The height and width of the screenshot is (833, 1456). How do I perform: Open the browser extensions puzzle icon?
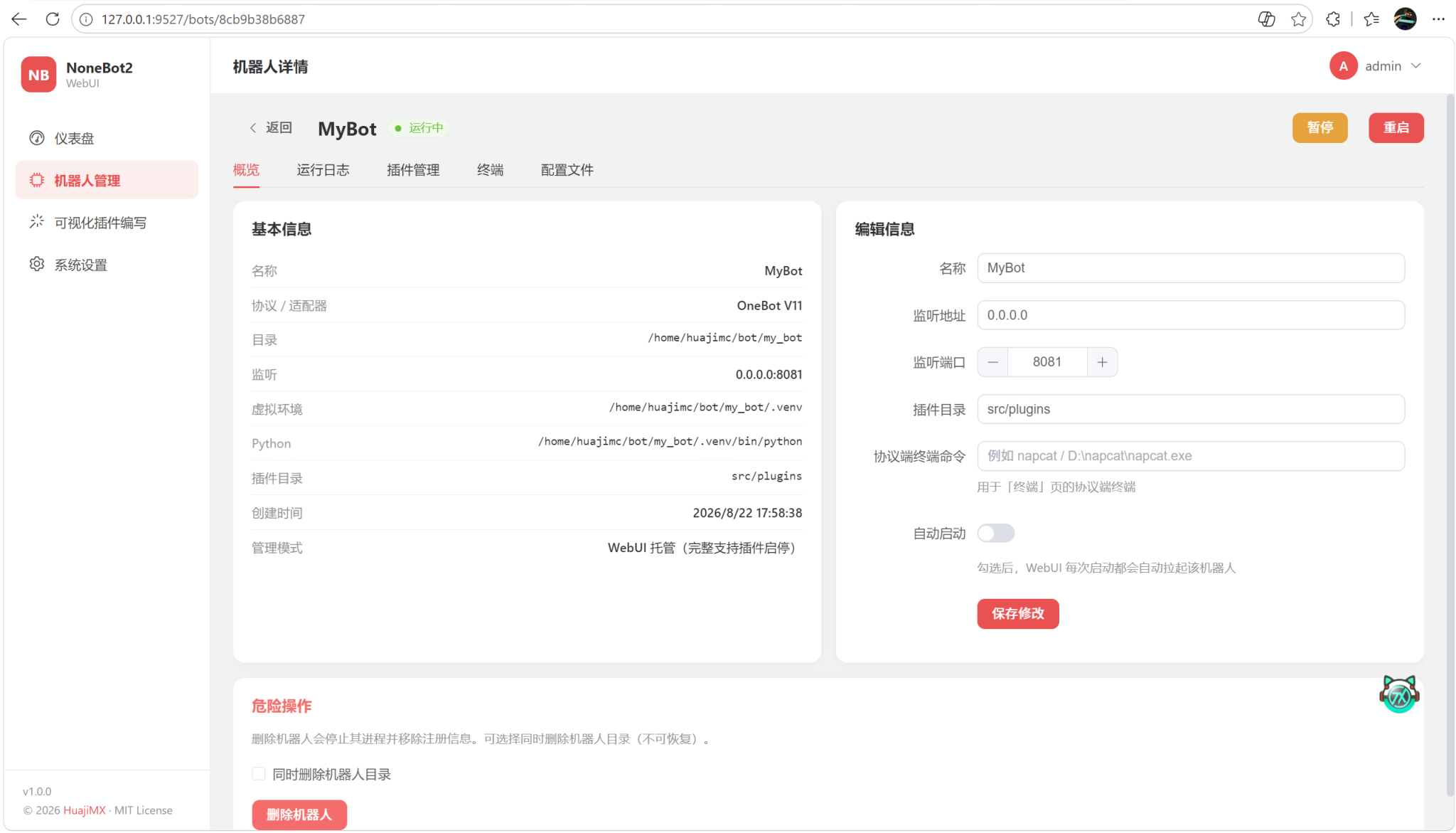point(1333,19)
